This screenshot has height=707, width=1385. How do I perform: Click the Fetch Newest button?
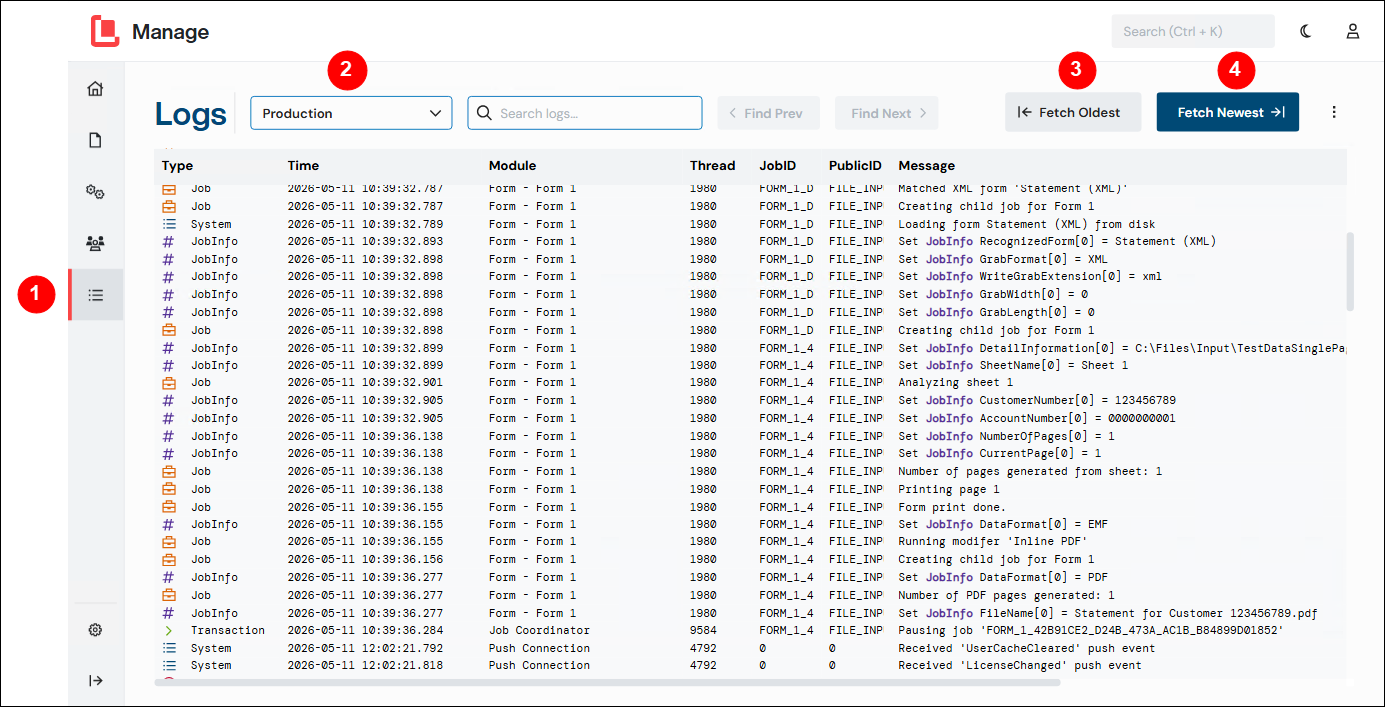click(x=1228, y=112)
